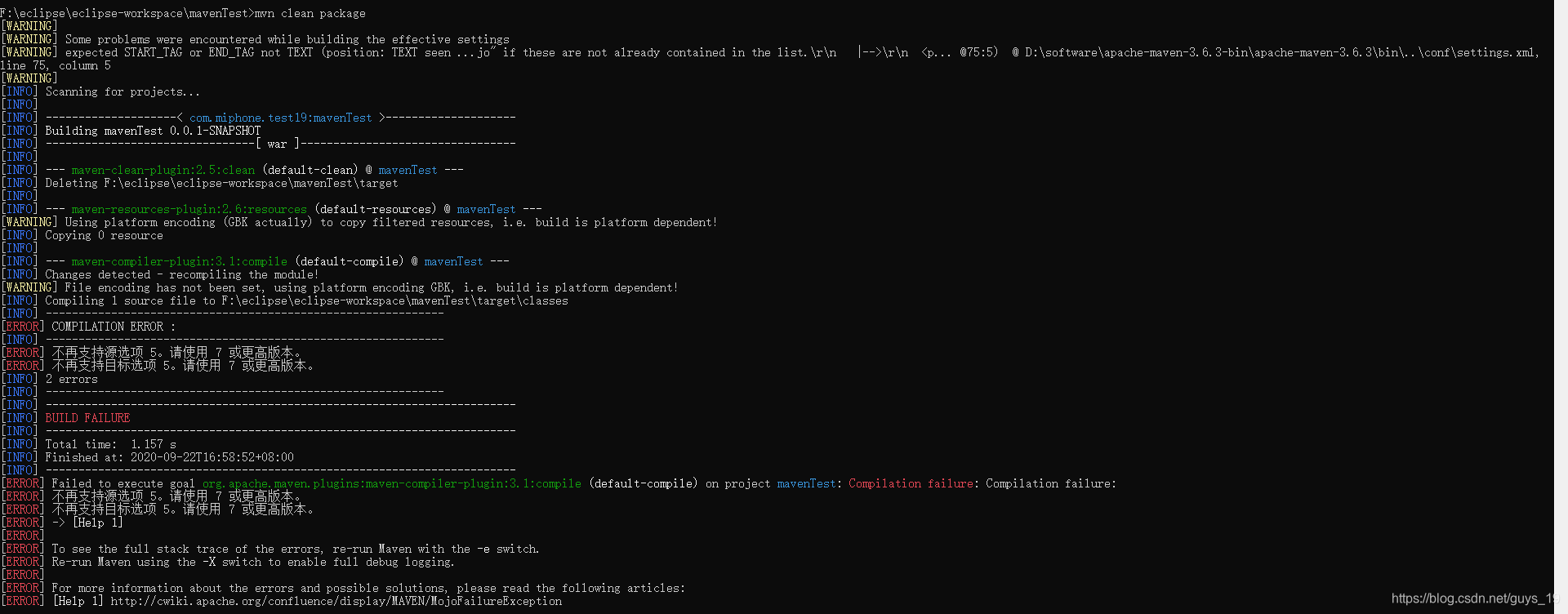Screen dimensions: 1568x614
Task: Click 'com.miphone.test19:mavenTest' project identifier
Action: pyautogui.click(x=280, y=118)
